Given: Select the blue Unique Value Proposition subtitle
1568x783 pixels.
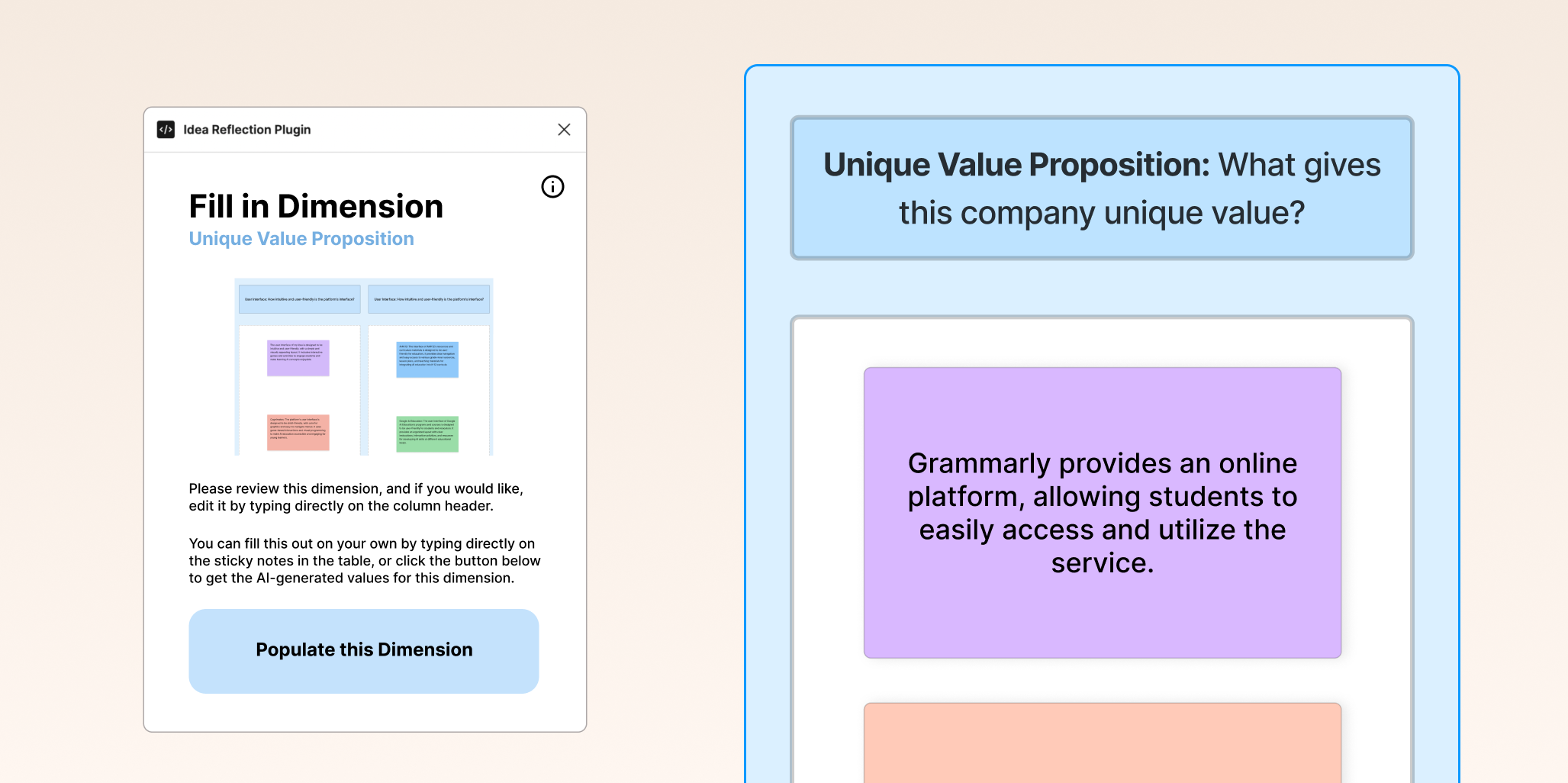Looking at the screenshot, I should coord(301,238).
